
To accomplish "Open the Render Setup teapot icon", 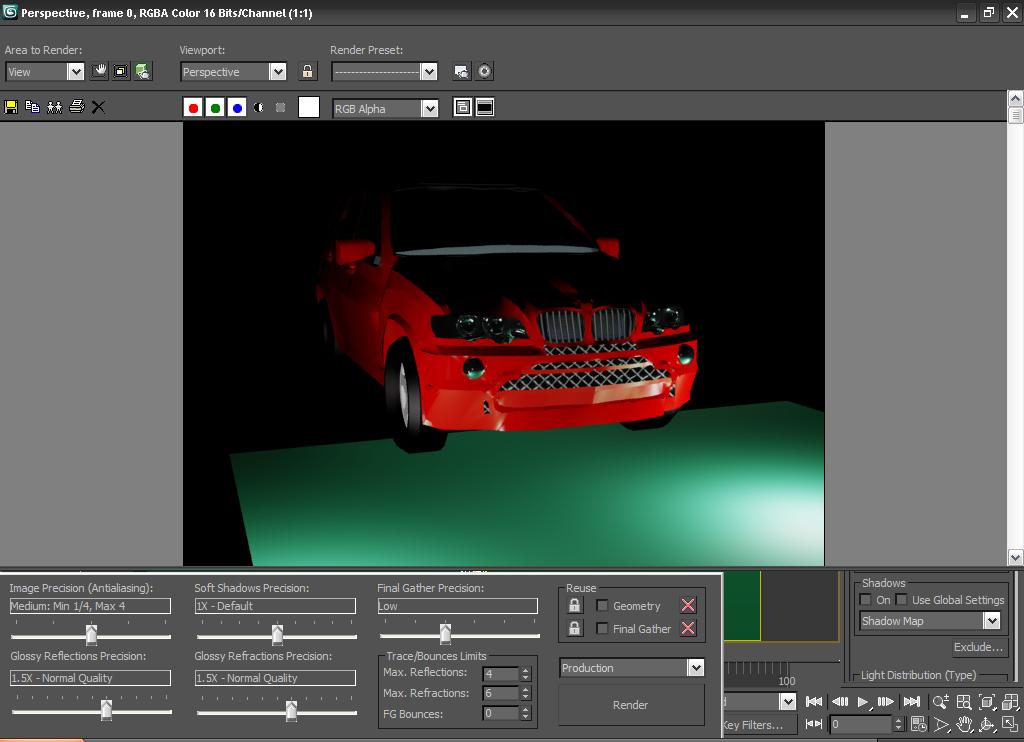I will point(143,71).
